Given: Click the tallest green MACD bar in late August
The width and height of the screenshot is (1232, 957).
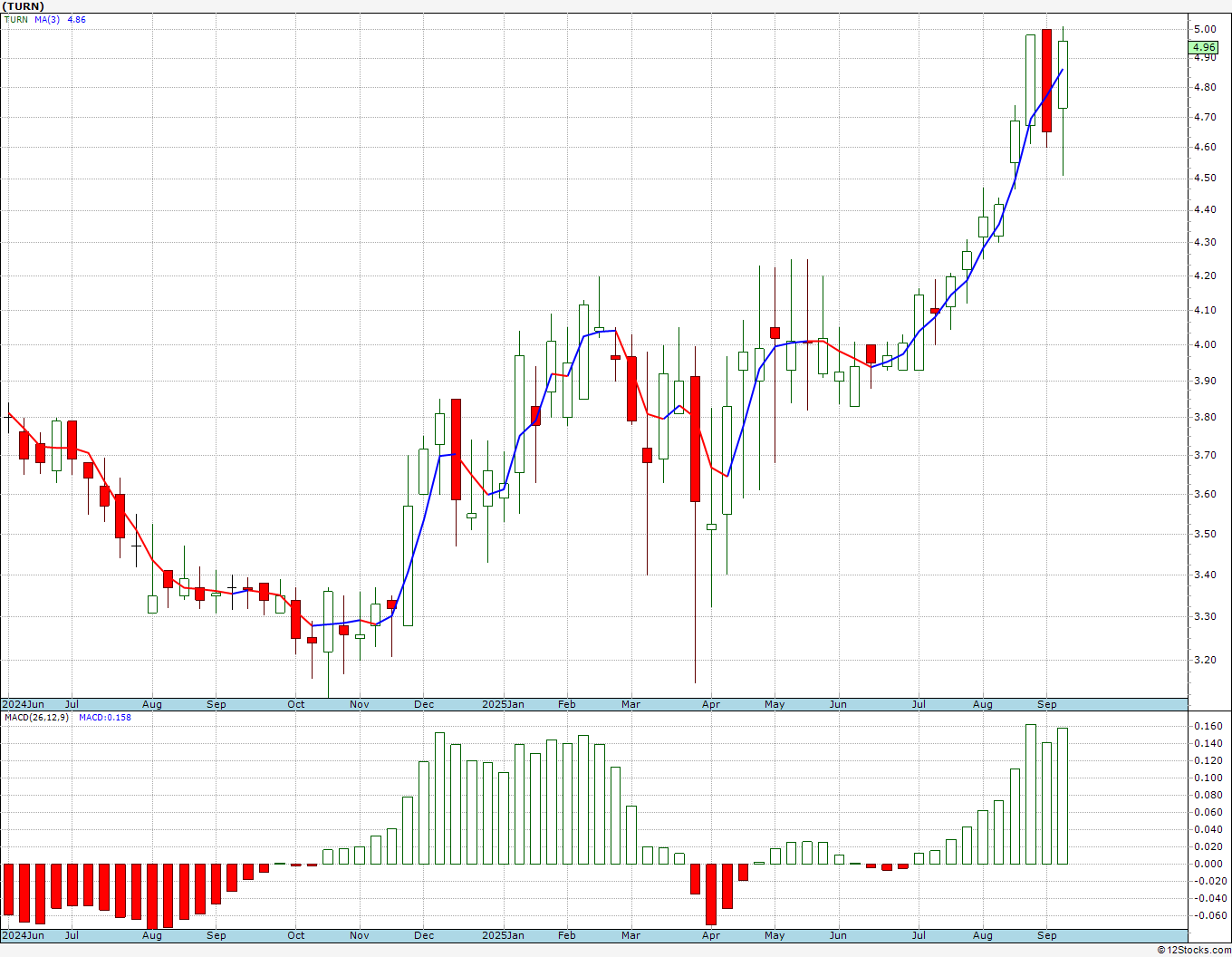Looking at the screenshot, I should coord(1031,794).
